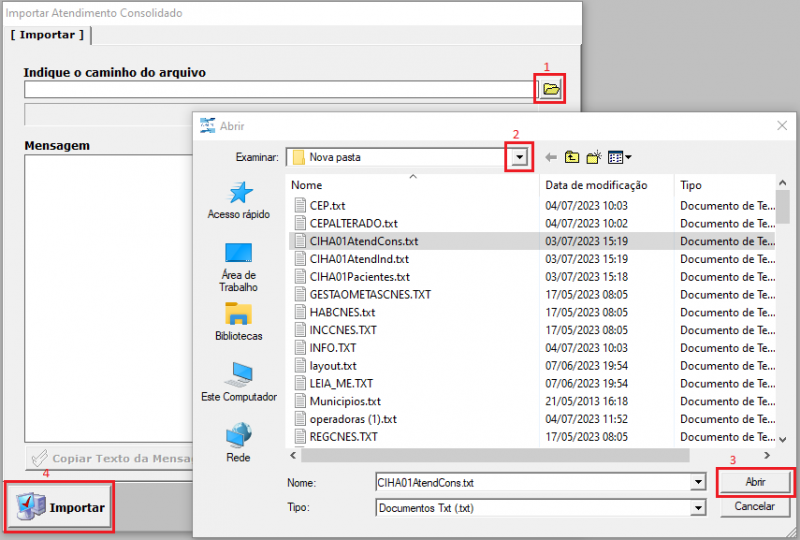800x540 pixels.
Task: Expand the Nome filename dropdown arrow
Action: click(x=698, y=482)
